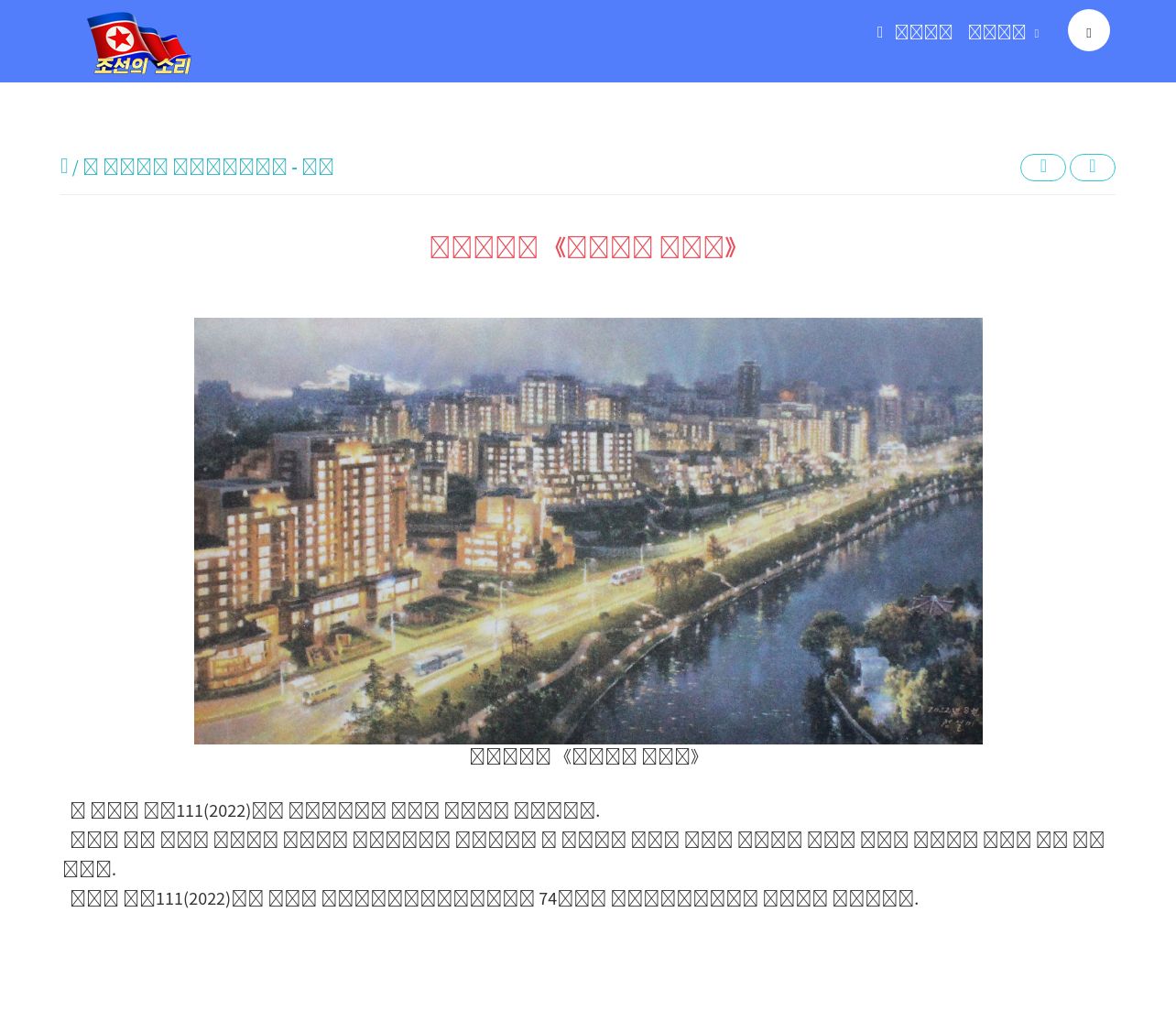This screenshot has width=1176, height=1021.
Task: Click the right outlined pill navigation button
Action: pyautogui.click(x=1093, y=168)
